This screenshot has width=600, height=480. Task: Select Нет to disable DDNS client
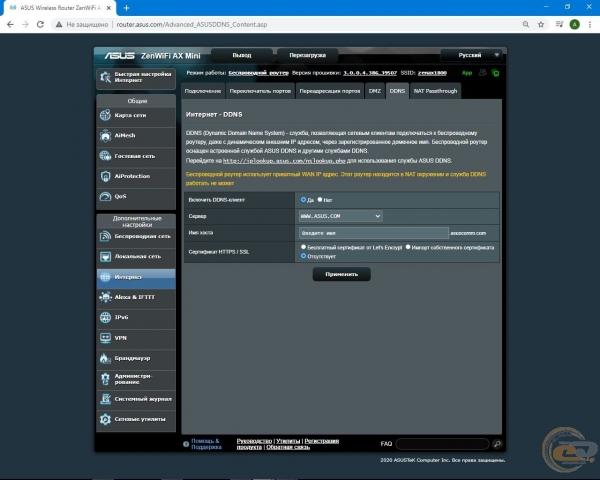pyautogui.click(x=320, y=199)
